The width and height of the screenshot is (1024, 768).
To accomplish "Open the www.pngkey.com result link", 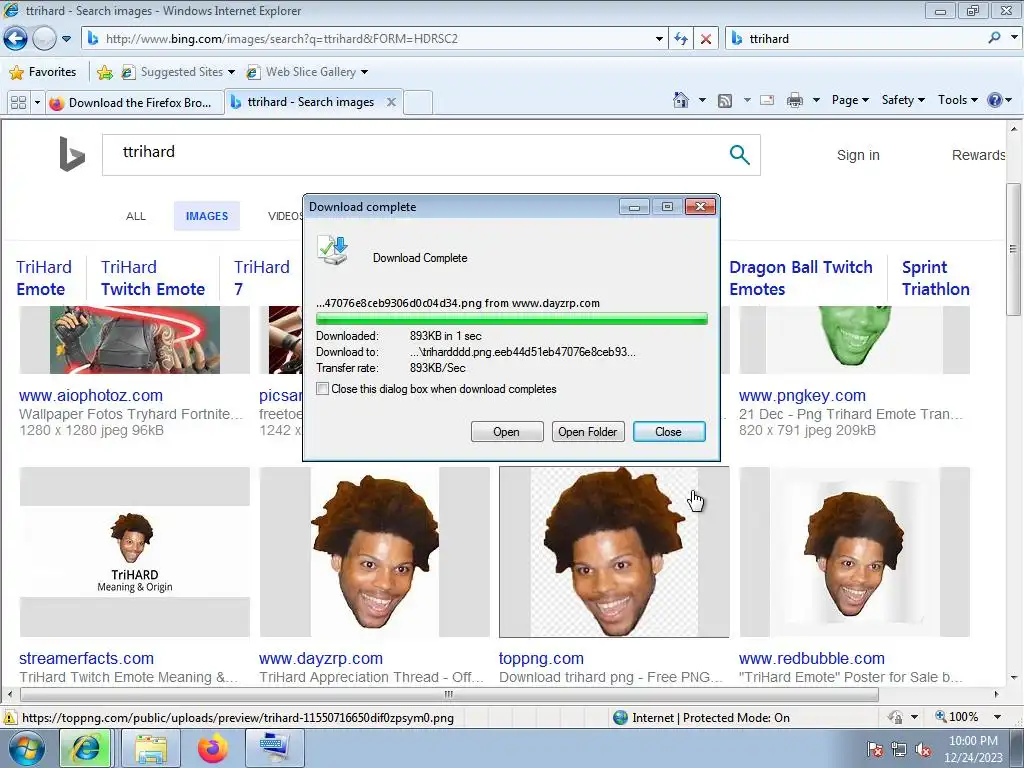I will click(x=802, y=395).
